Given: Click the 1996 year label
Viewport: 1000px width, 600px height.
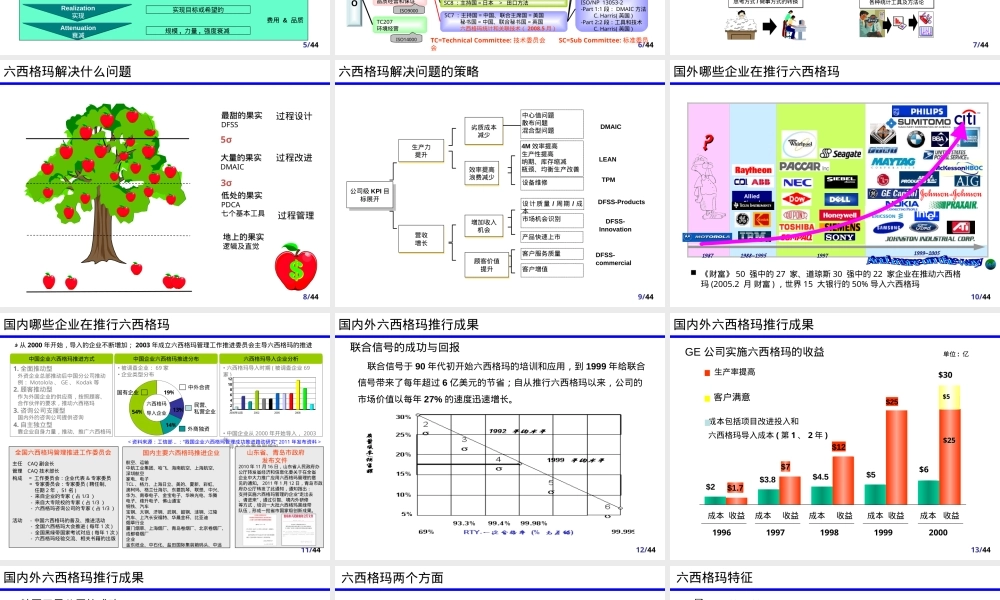Looking at the screenshot, I should coord(721,532).
